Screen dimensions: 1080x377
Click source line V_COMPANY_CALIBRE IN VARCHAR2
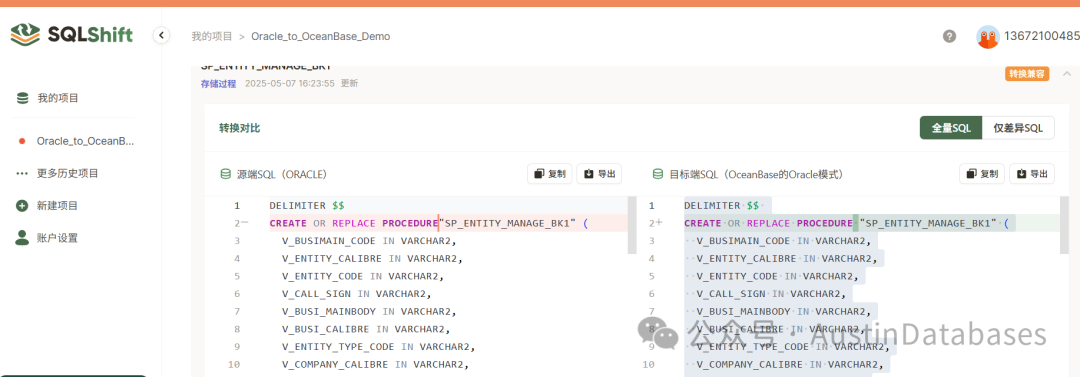point(375,364)
